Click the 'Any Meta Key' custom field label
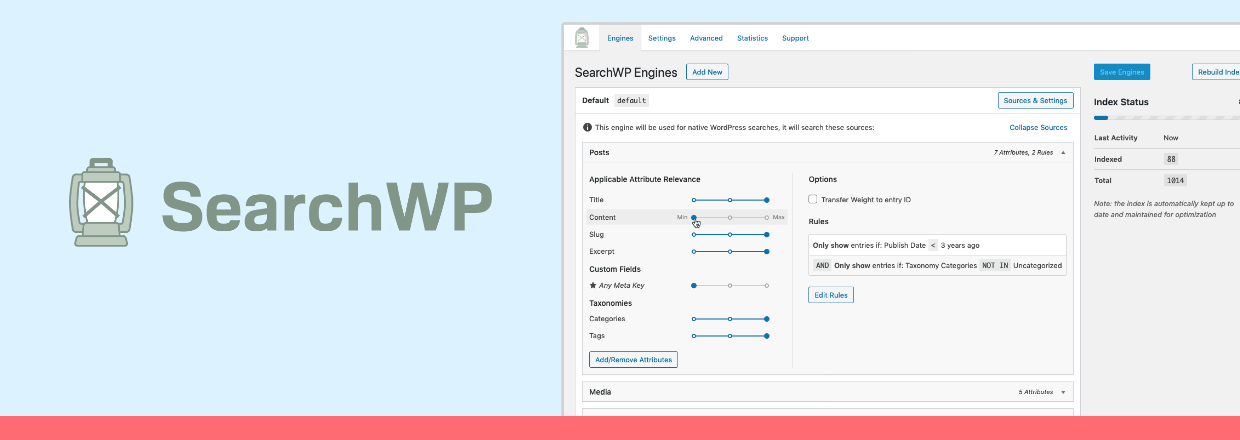Image resolution: width=1240 pixels, height=440 pixels. tap(621, 285)
